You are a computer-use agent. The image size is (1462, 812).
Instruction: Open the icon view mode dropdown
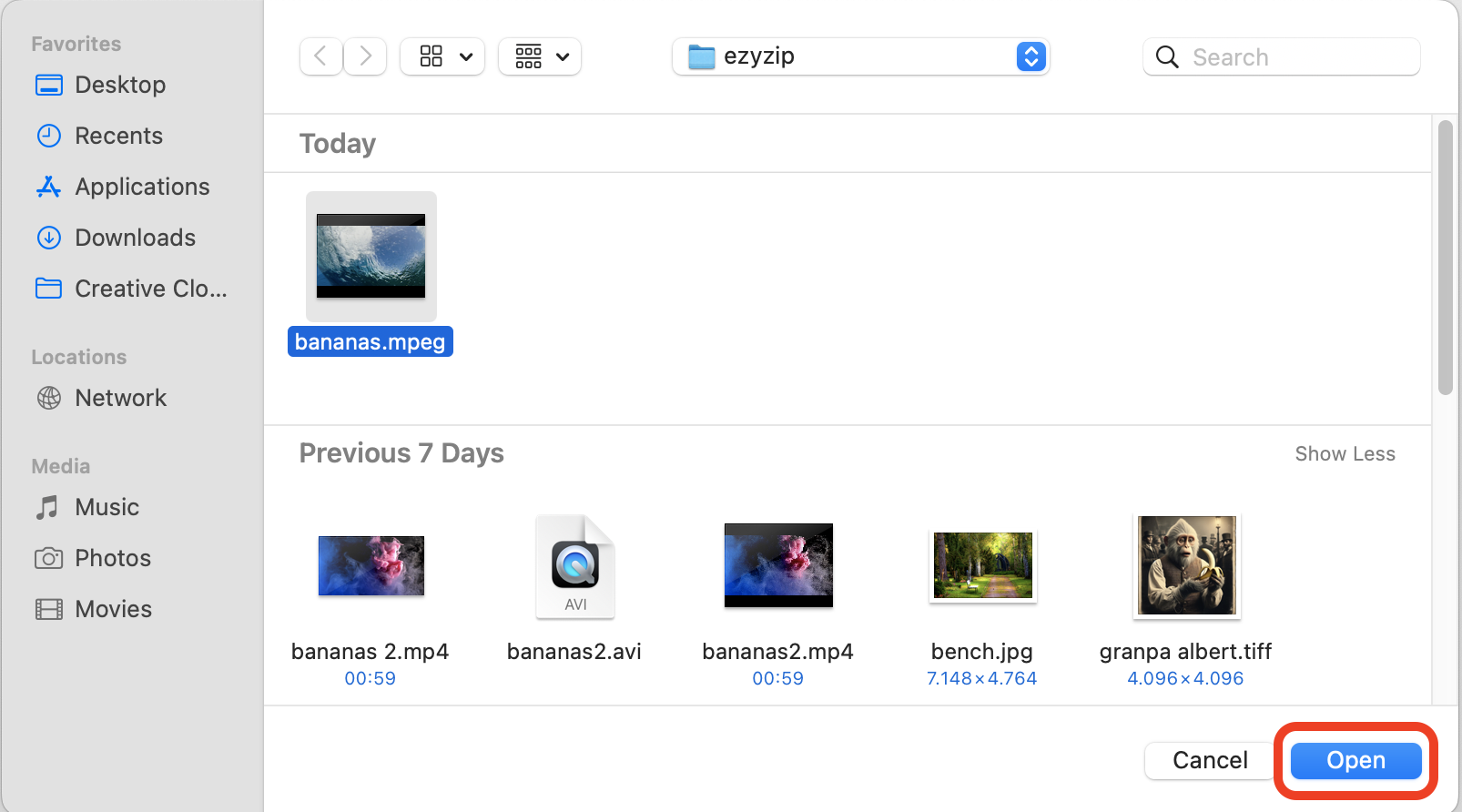pos(442,56)
